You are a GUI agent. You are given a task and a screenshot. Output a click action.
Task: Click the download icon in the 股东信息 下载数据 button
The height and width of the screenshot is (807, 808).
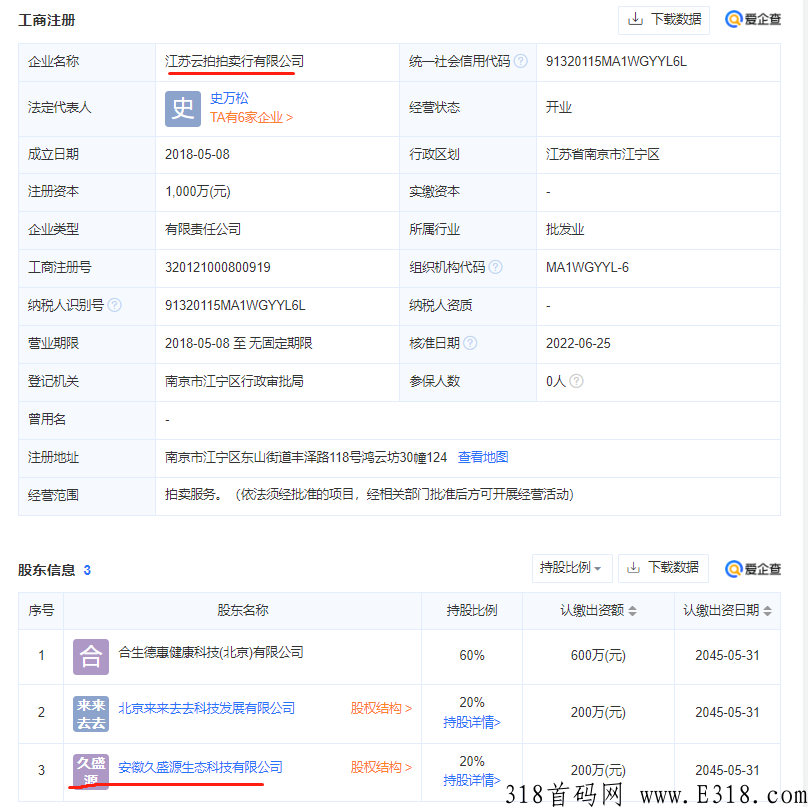[x=633, y=567]
